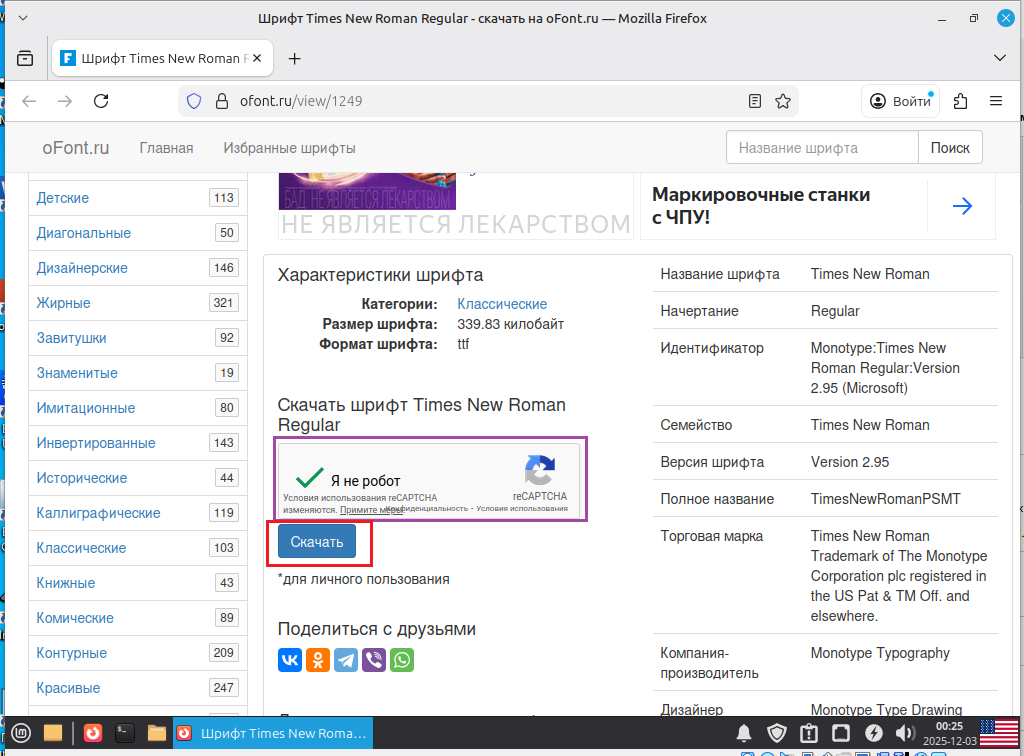Open the Исторические category
The height and width of the screenshot is (756, 1024).
pos(82,478)
